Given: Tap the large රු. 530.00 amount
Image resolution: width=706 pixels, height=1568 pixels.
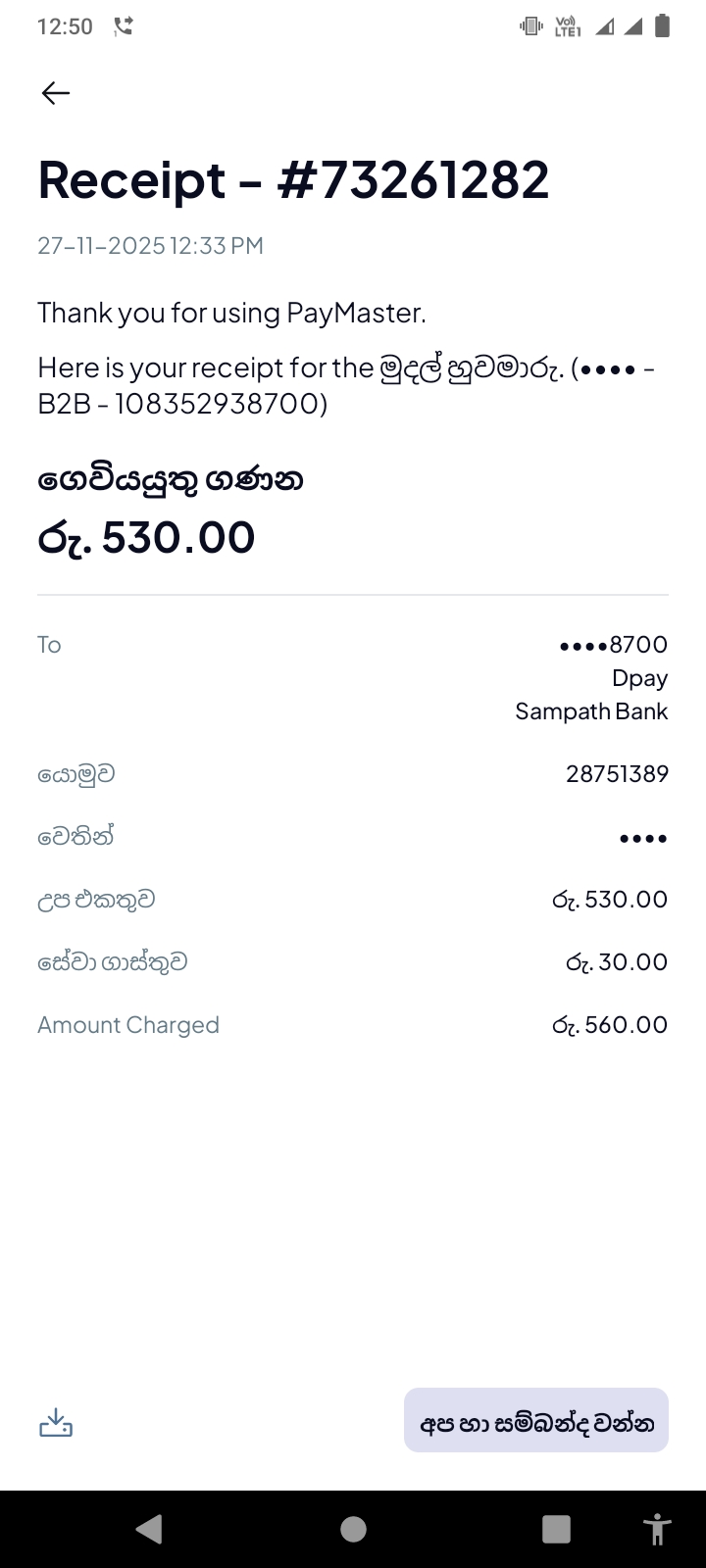Looking at the screenshot, I should point(146,537).
